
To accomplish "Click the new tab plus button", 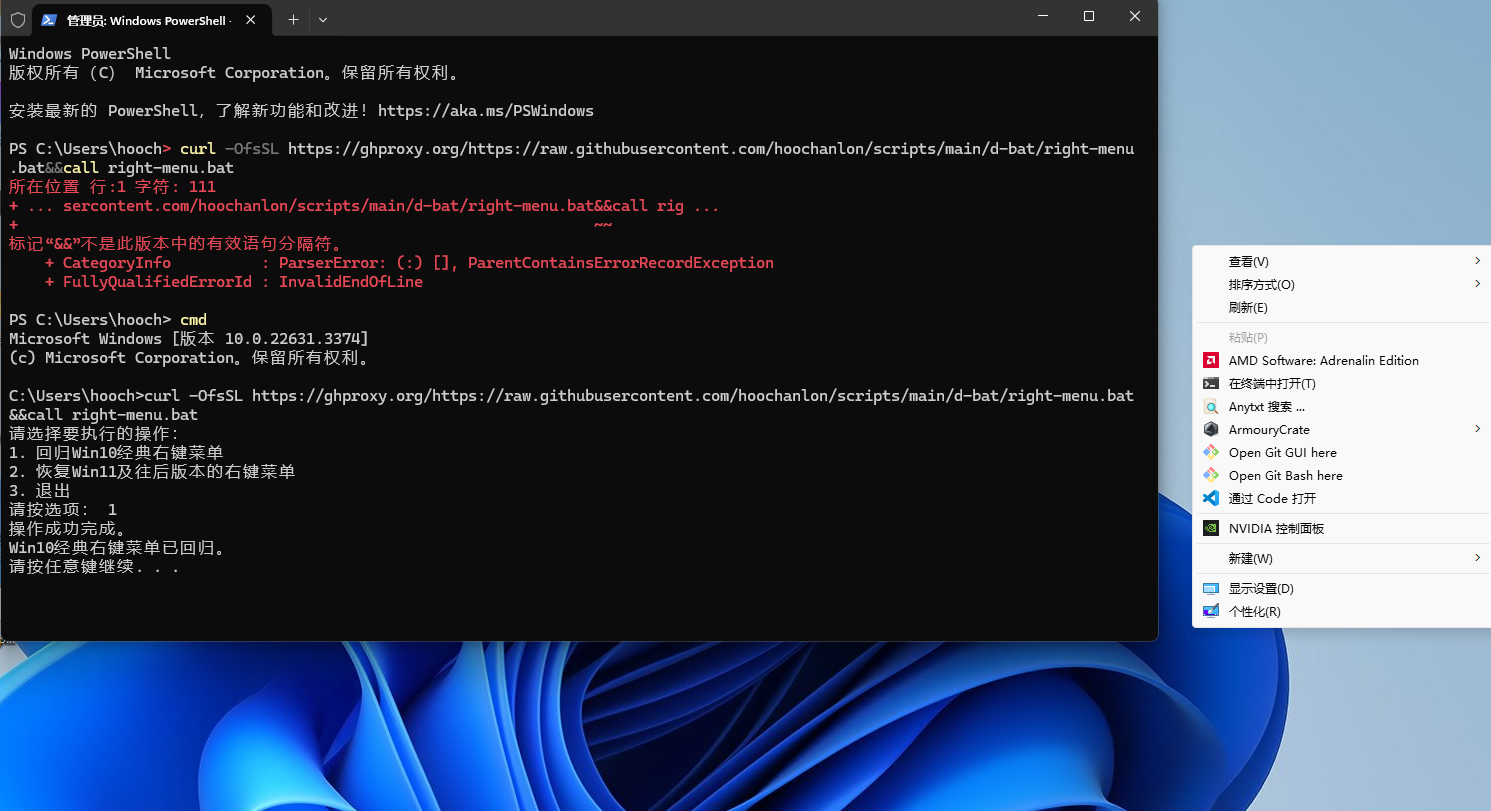I will click(x=292, y=18).
